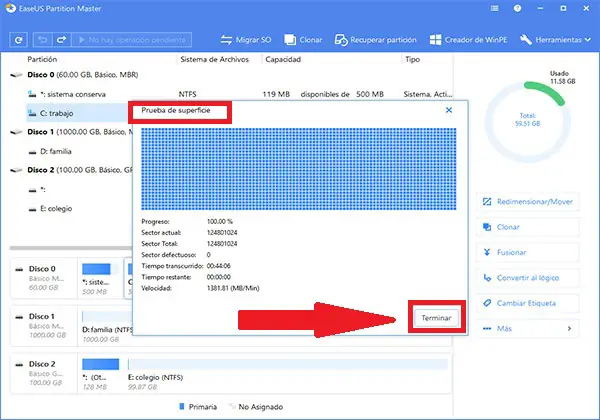Click the Usado disk usage ring chart

pyautogui.click(x=528, y=121)
